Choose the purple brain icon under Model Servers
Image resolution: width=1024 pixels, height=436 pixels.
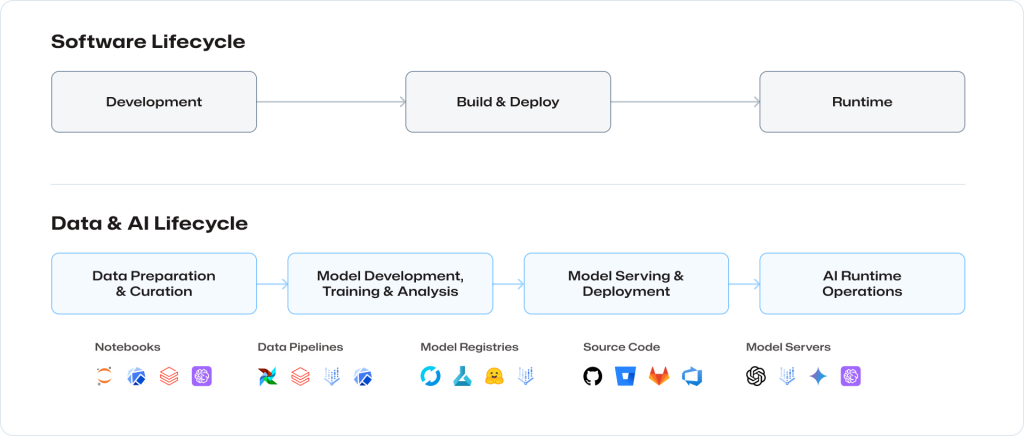(851, 376)
